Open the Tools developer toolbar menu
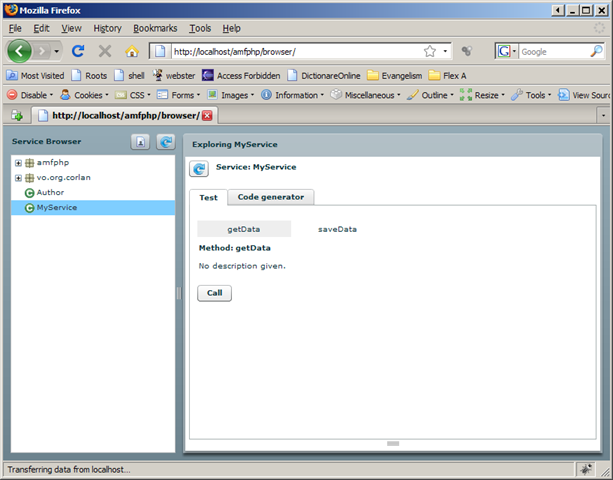Image resolution: width=613 pixels, height=480 pixels. tap(531, 95)
